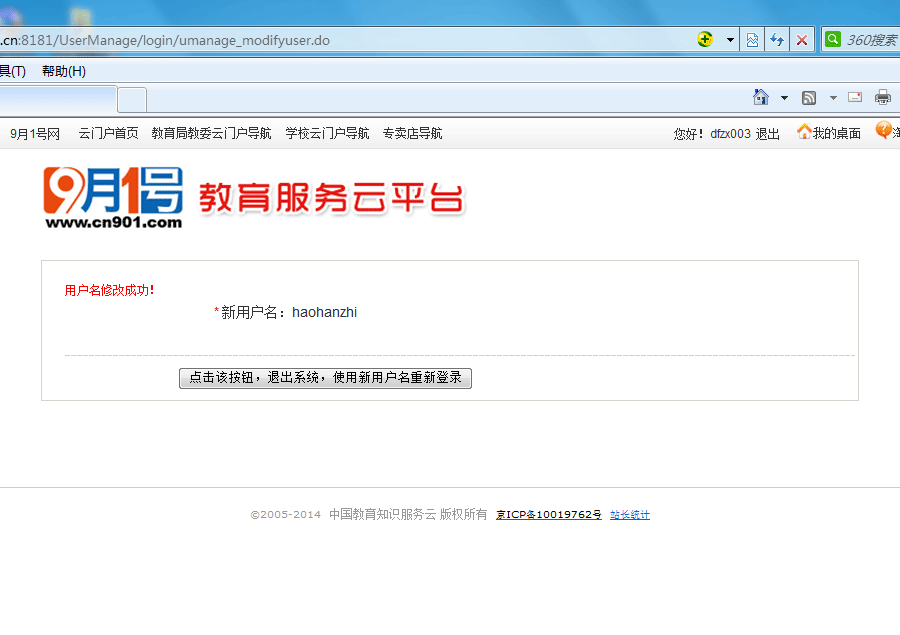The height and width of the screenshot is (635, 900).
Task: Expand the RSS feeds dropdown arrow
Action: click(832, 97)
